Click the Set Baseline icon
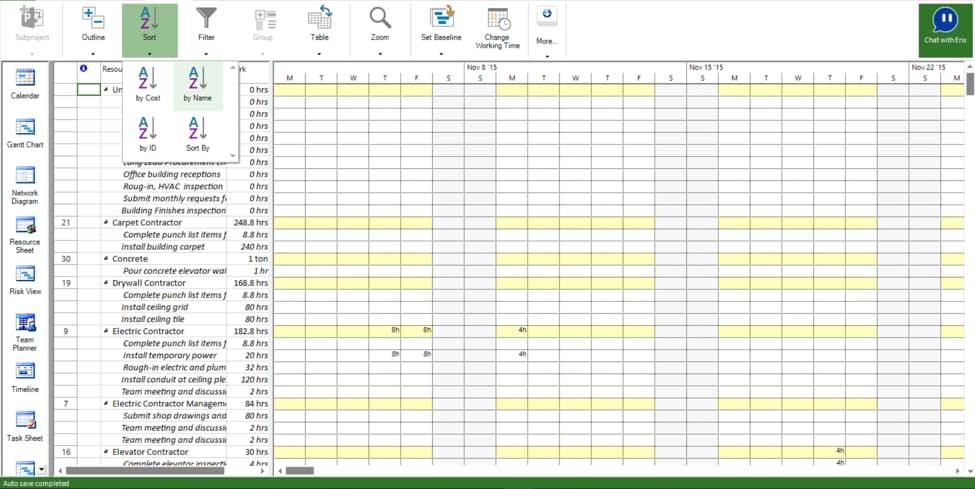The width and height of the screenshot is (975, 489). [441, 24]
